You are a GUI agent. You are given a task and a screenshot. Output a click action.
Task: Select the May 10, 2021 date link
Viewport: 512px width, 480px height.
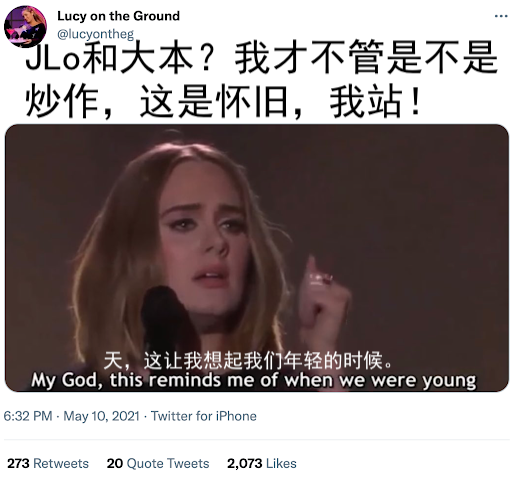point(101,416)
